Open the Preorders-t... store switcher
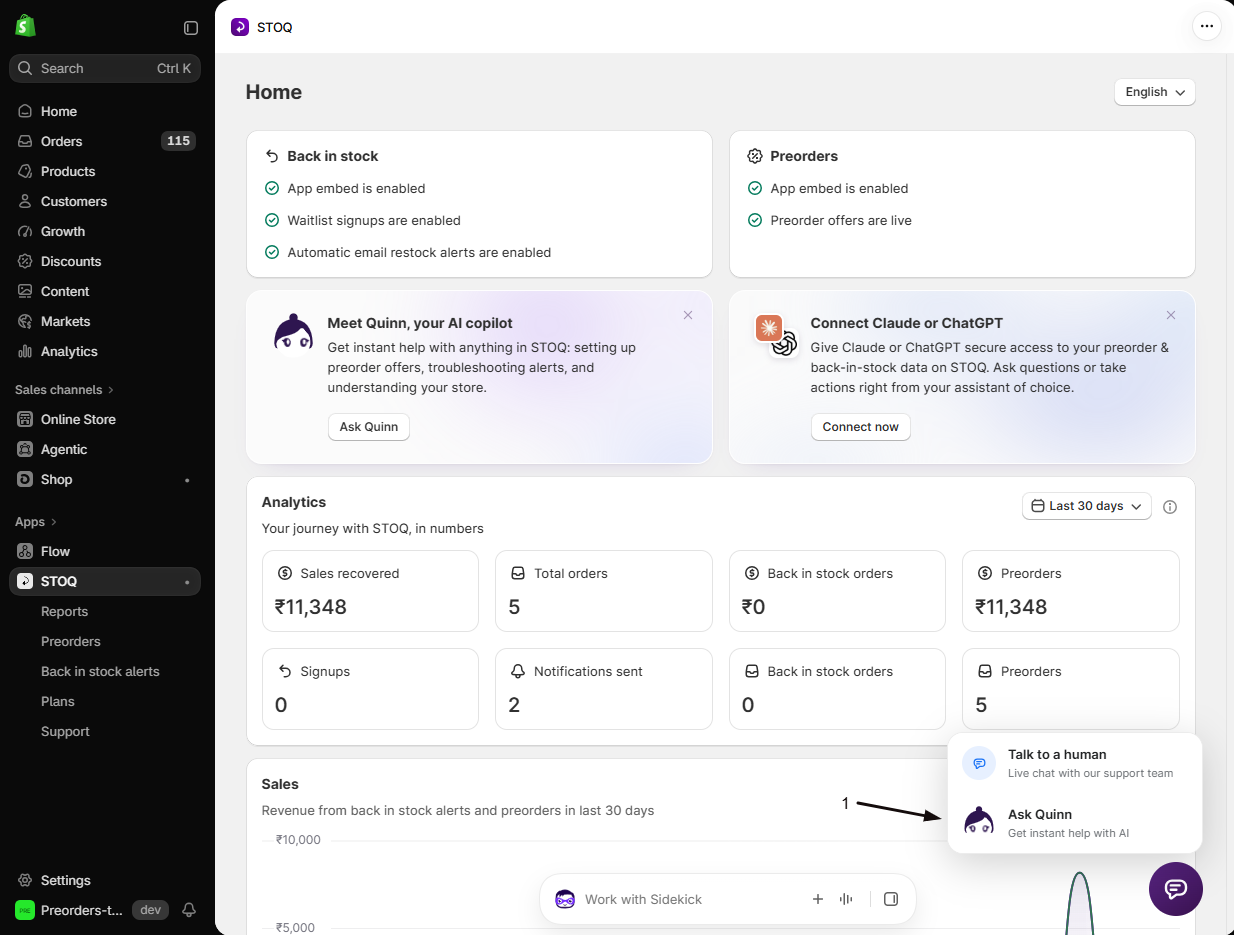 [71, 910]
